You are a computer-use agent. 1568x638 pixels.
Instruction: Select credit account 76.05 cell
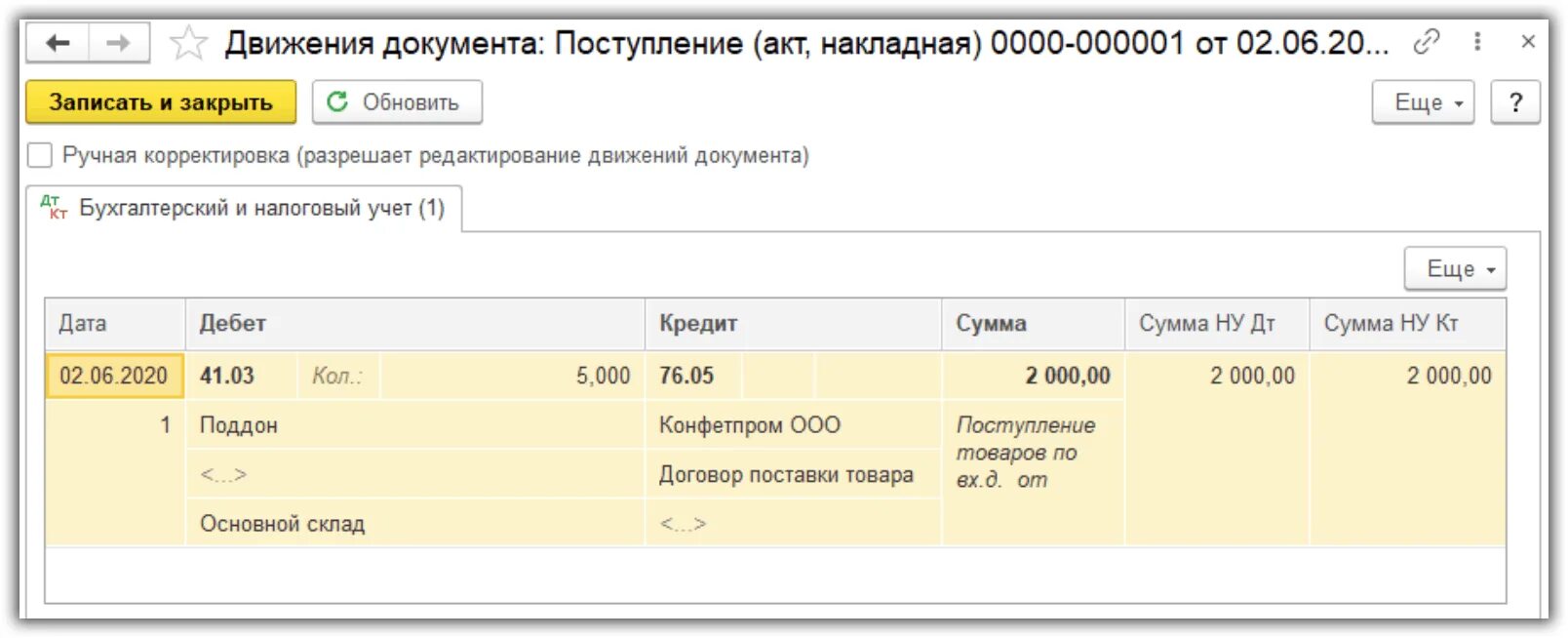pyautogui.click(x=686, y=376)
